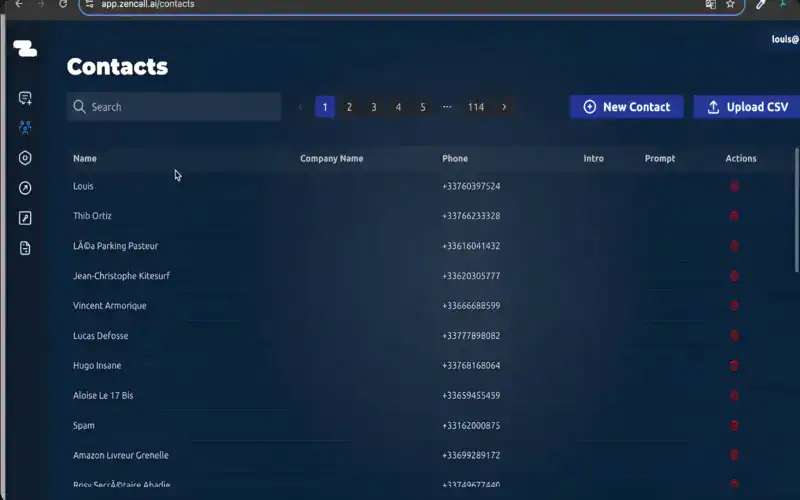This screenshot has width=800, height=500.
Task: Click the Intro column header
Action: click(593, 158)
